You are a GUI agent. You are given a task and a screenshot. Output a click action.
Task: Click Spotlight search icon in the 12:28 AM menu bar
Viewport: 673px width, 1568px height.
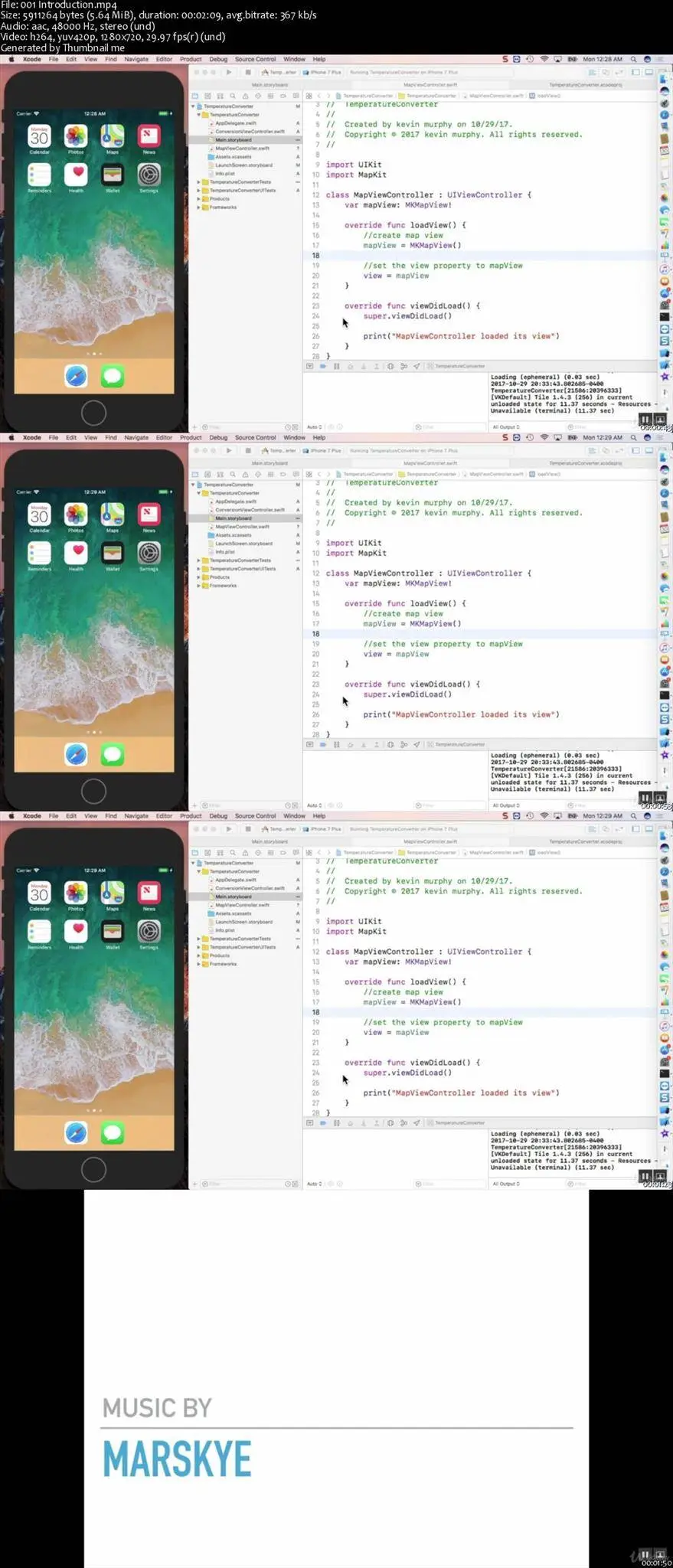633,59
